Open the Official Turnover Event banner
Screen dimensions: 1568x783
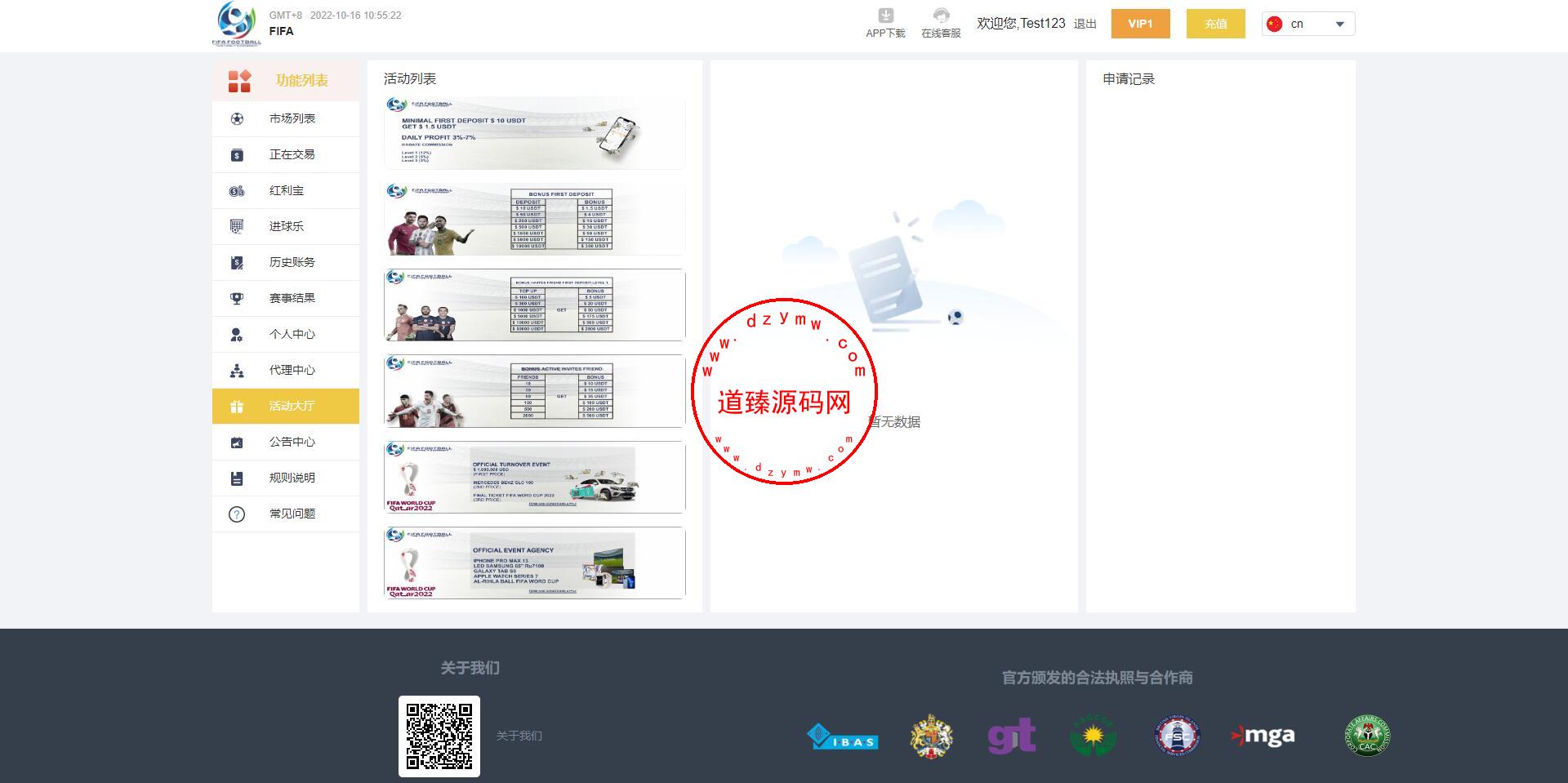[x=535, y=477]
